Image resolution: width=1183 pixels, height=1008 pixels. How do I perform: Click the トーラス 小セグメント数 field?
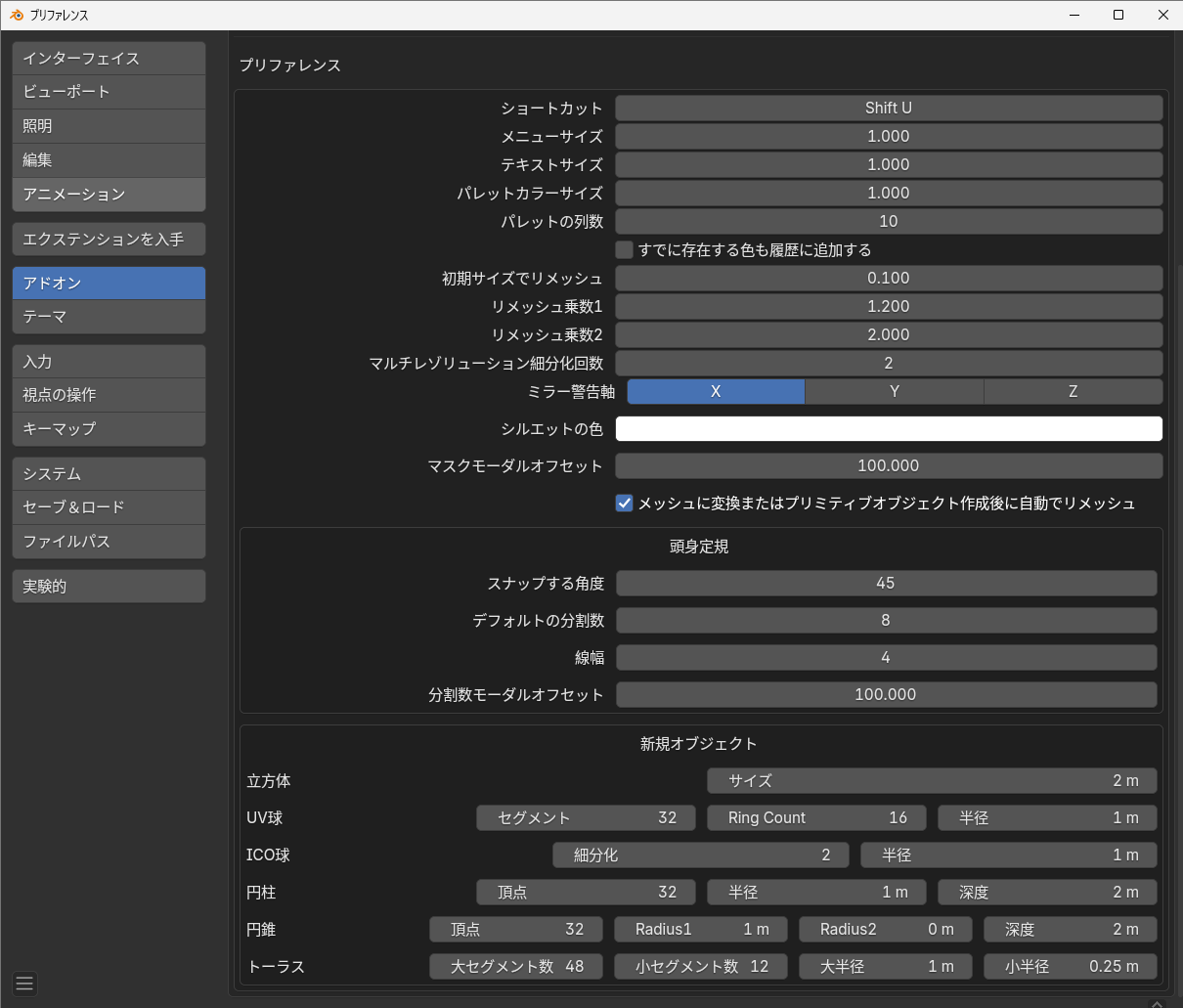pyautogui.click(x=701, y=967)
